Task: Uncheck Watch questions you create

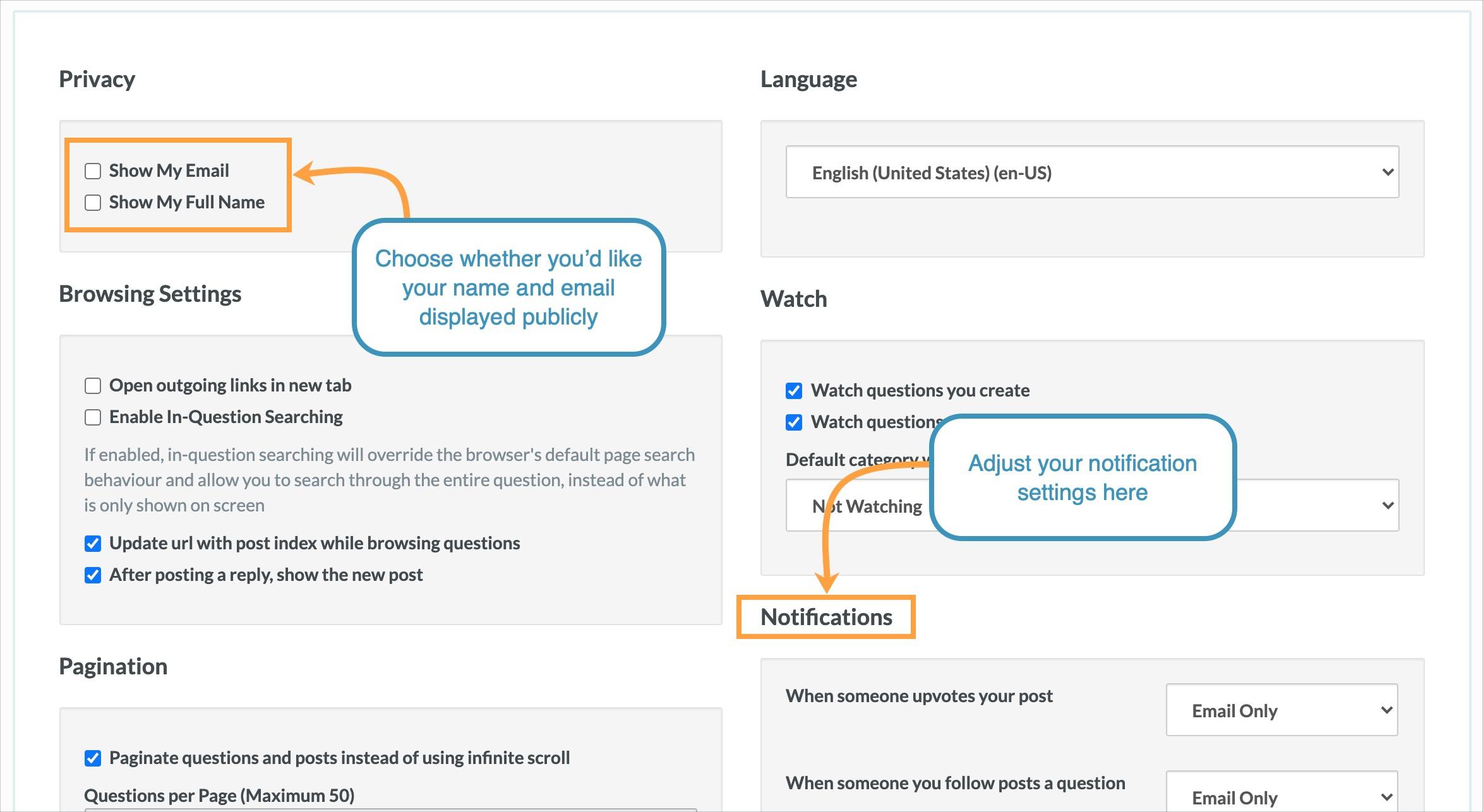Action: click(x=794, y=391)
